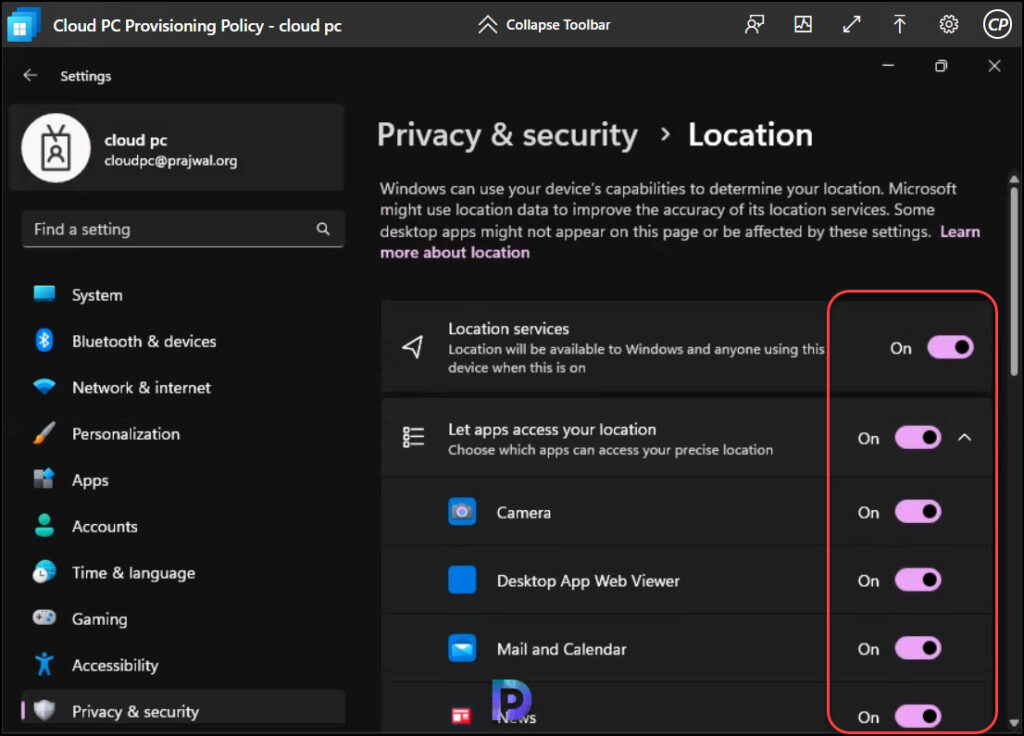Click the upload arrow icon in toolbar
Image resolution: width=1024 pixels, height=736 pixels.
click(x=899, y=25)
